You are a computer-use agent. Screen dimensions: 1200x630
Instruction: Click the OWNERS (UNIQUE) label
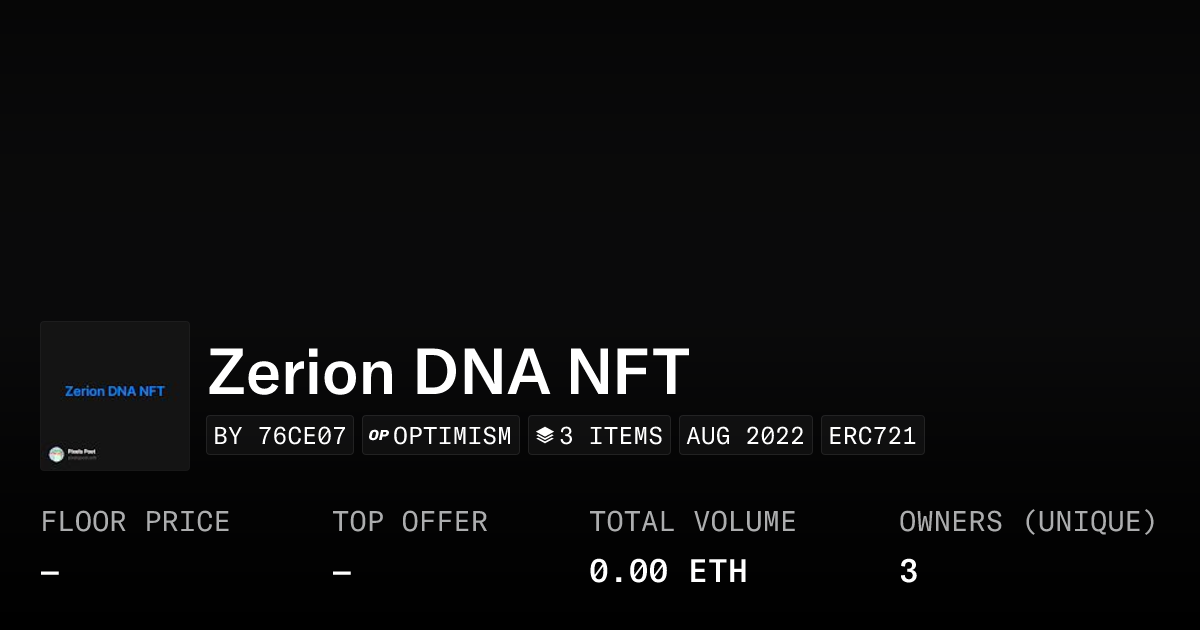[x=1027, y=522]
